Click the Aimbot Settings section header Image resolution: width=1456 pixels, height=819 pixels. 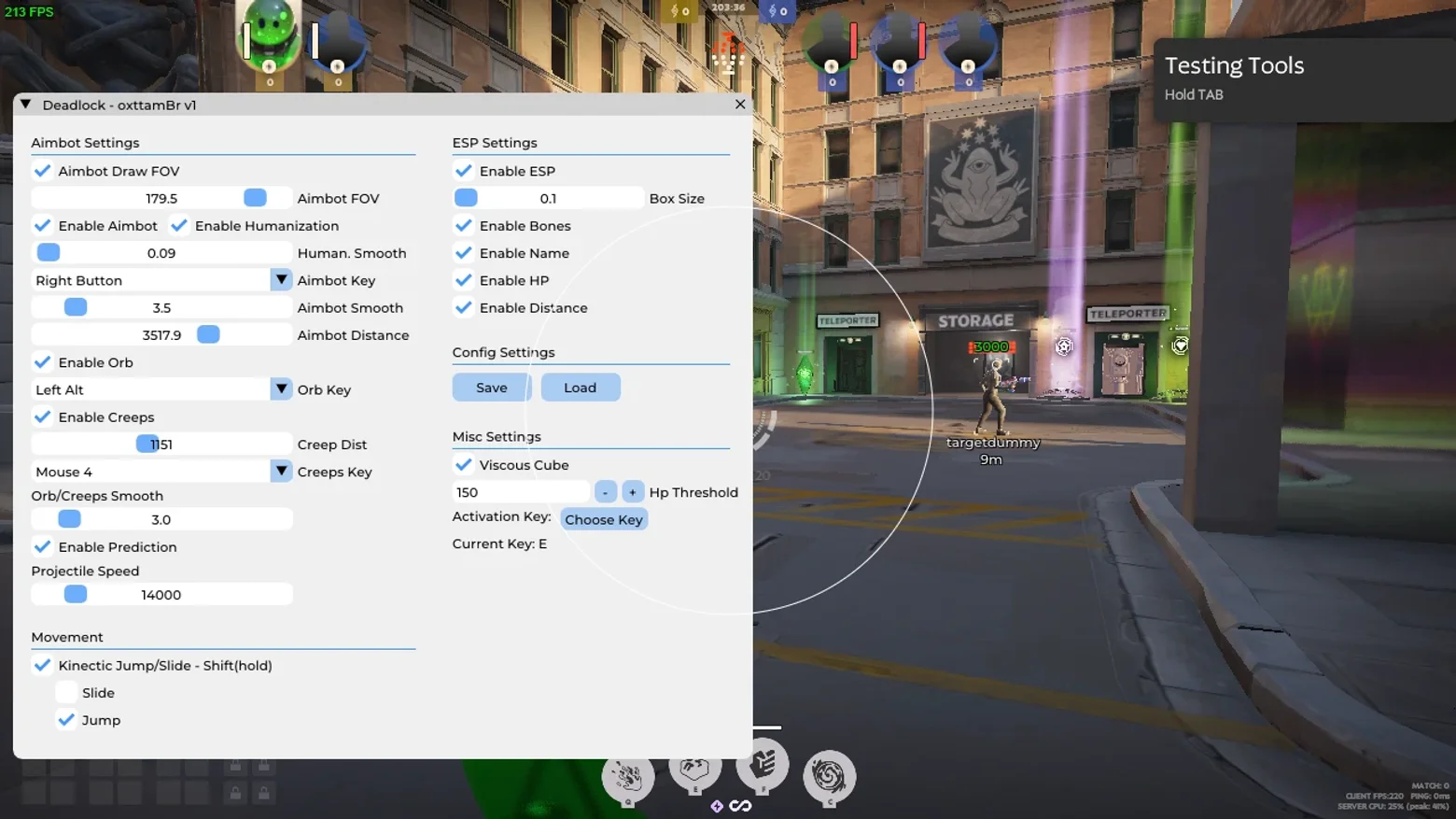point(85,143)
